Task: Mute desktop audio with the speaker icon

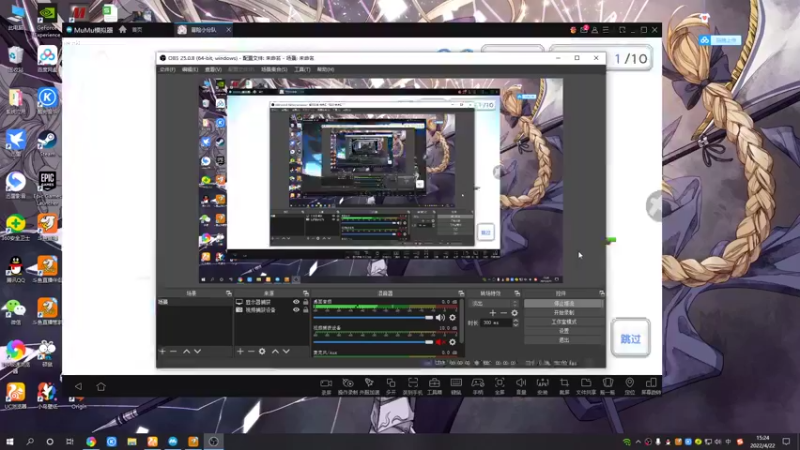Action: 440,317
